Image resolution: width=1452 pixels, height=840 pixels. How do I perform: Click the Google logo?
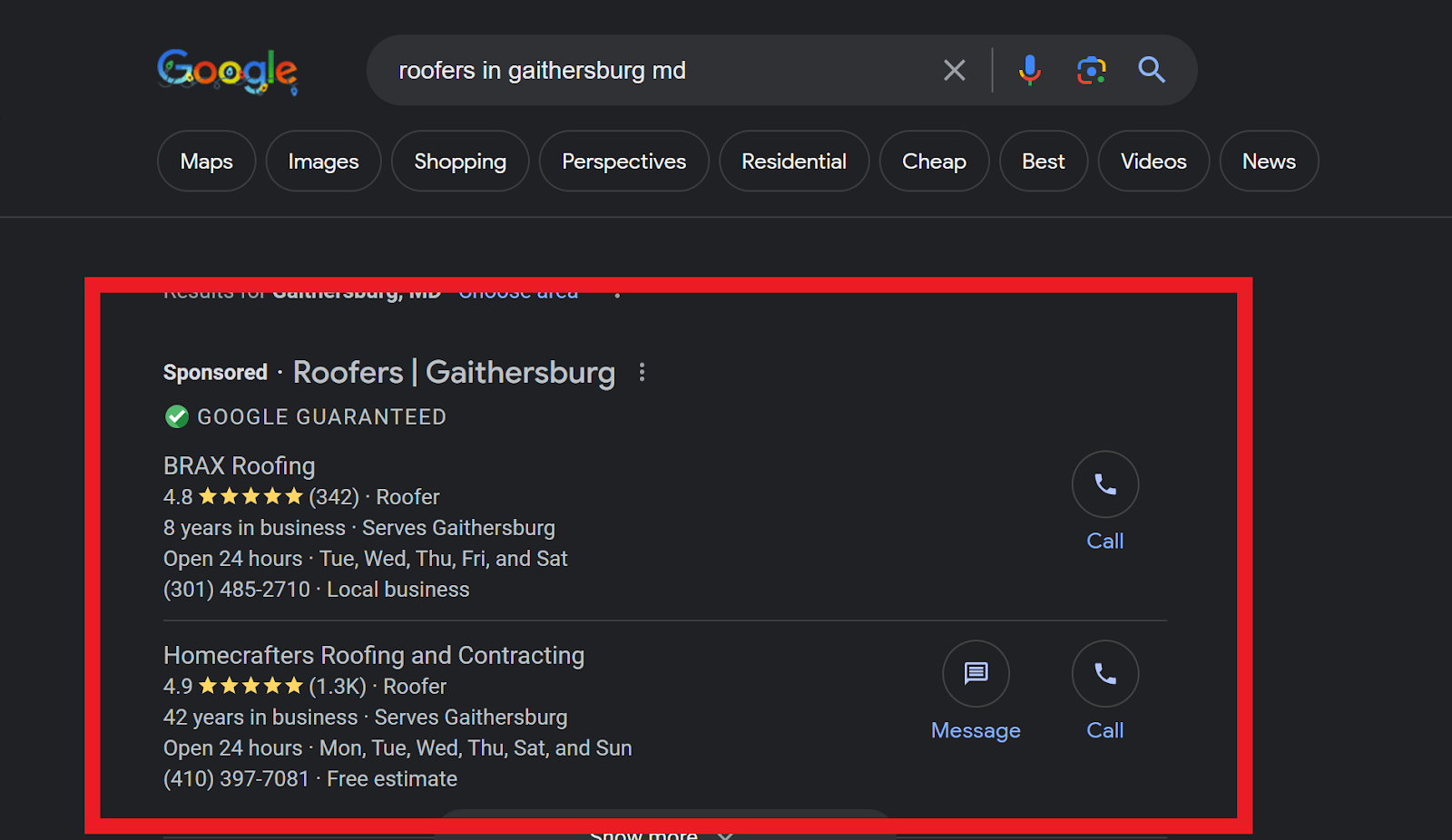[227, 71]
